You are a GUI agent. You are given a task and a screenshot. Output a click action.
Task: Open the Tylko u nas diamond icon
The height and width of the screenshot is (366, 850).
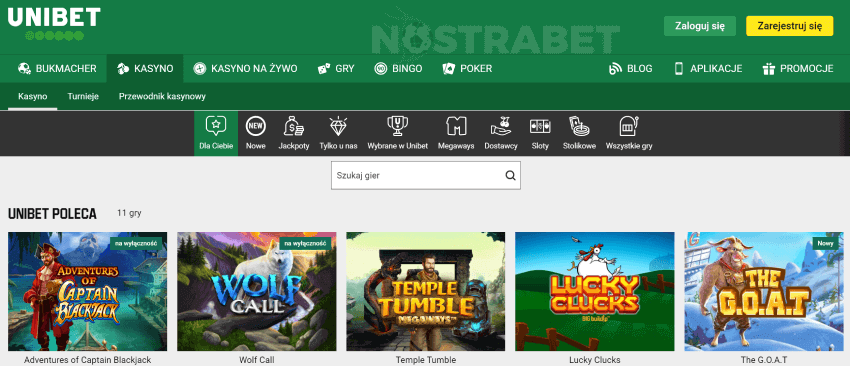point(338,126)
